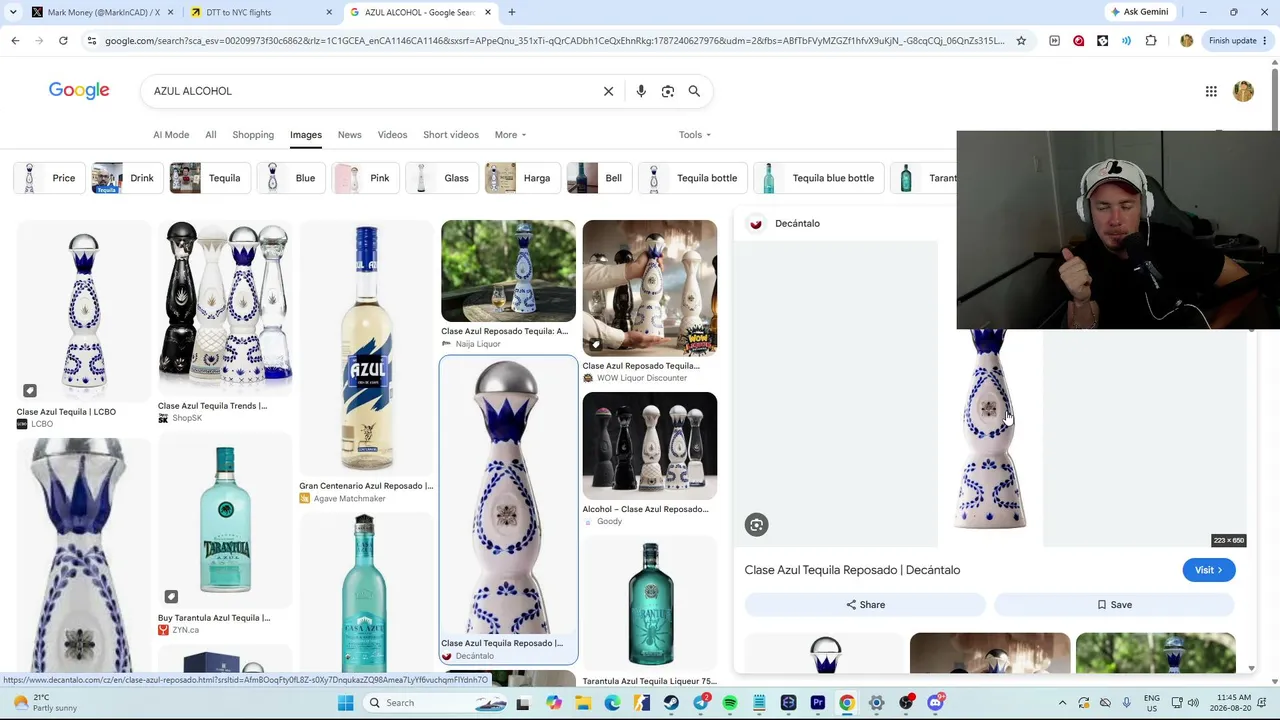Switch to the News tab
The image size is (1280, 720).
tap(349, 135)
